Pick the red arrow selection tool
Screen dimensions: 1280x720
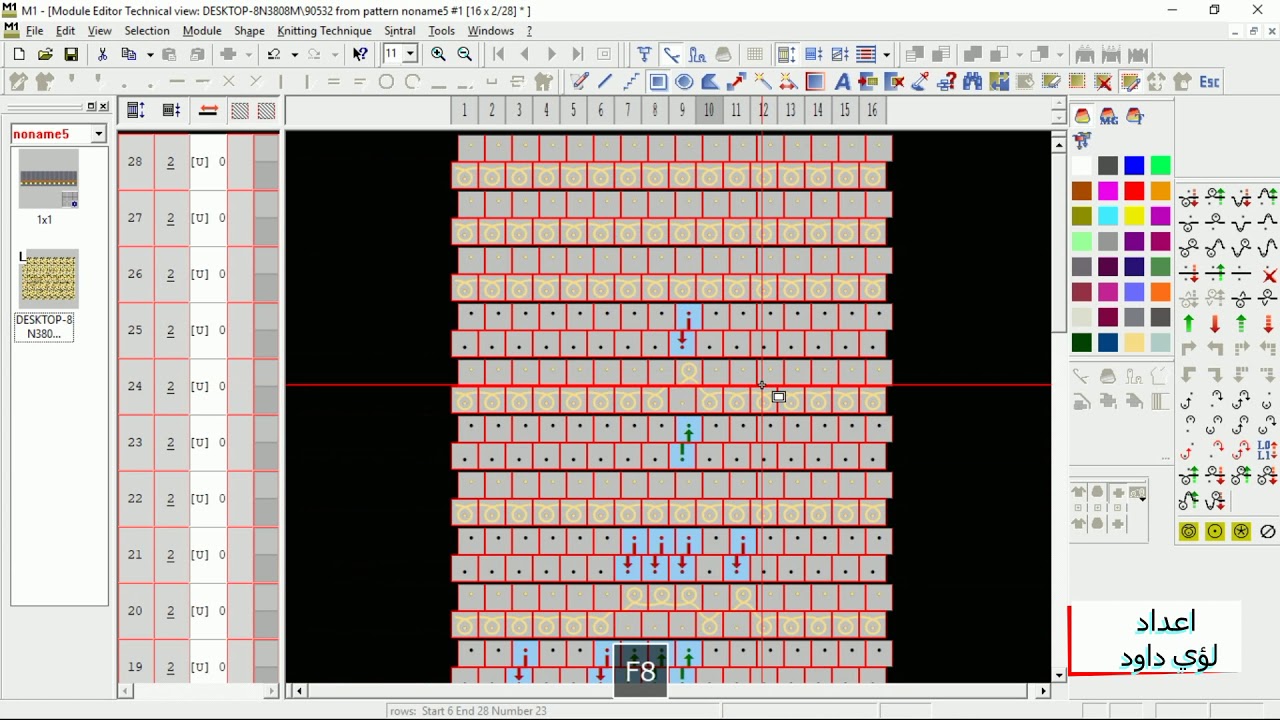(x=737, y=82)
